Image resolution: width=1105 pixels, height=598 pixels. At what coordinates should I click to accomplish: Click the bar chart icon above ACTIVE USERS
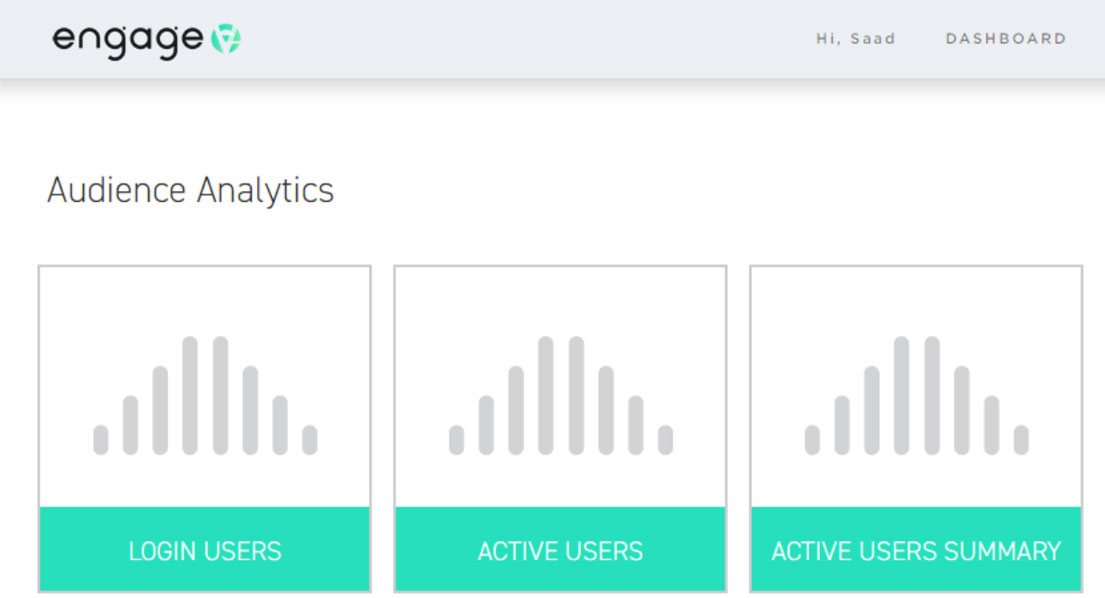click(561, 395)
